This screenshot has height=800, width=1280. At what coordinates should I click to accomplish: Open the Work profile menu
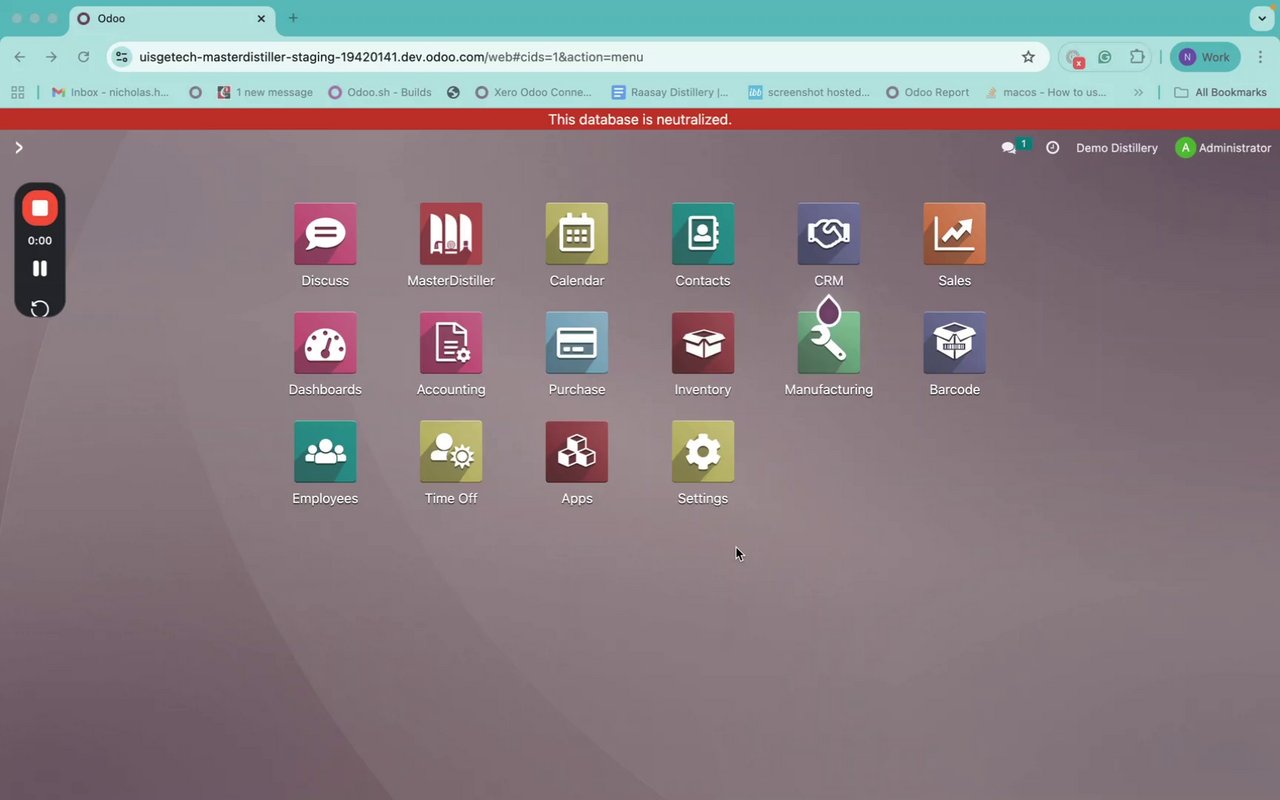click(1205, 57)
